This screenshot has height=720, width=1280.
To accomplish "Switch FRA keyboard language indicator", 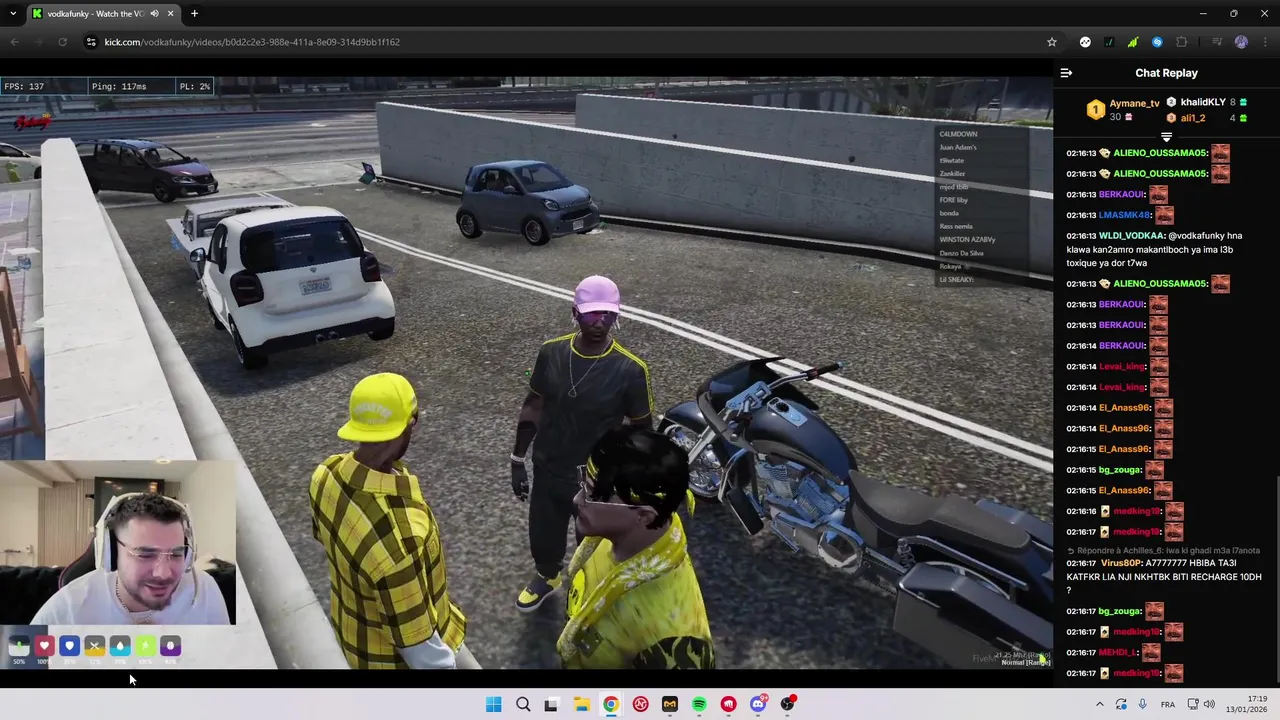I will click(x=1168, y=705).
